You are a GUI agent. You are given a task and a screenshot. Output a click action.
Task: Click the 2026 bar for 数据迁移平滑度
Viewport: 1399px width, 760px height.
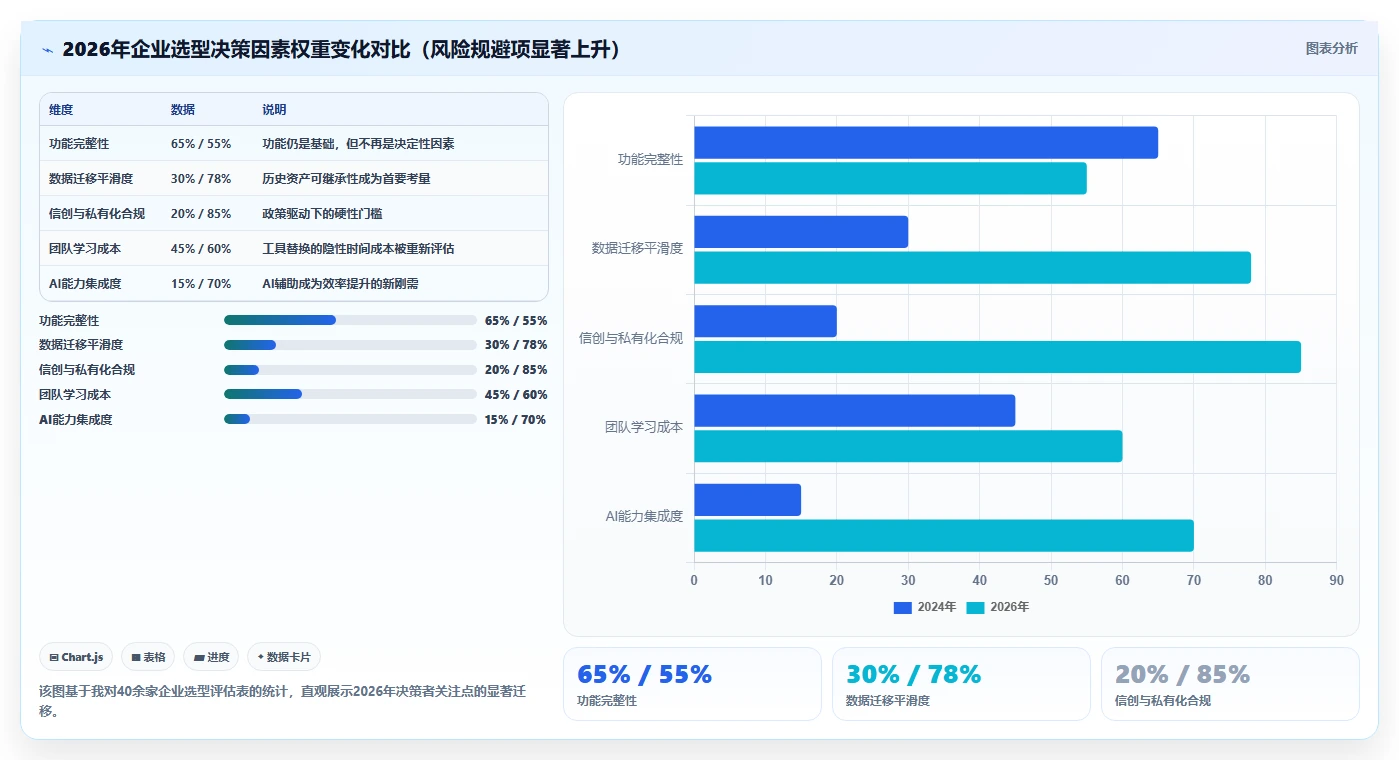[972, 268]
